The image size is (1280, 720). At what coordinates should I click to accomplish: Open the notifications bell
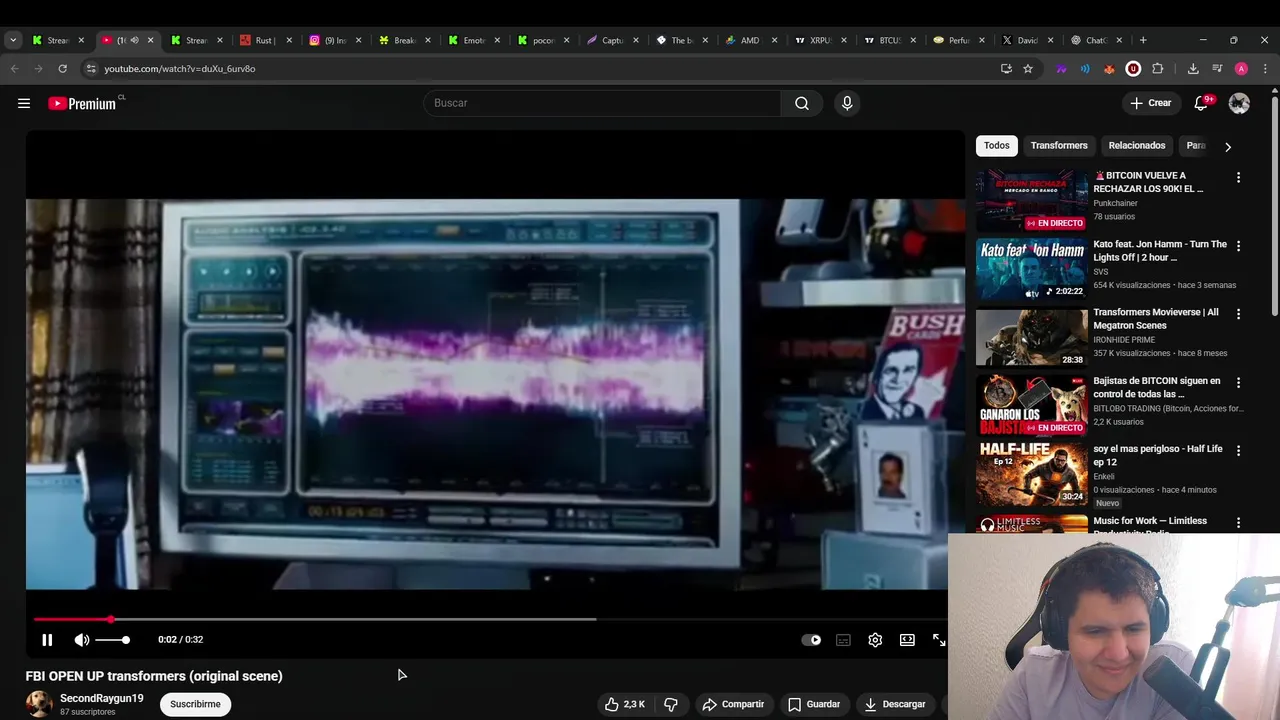tap(1201, 103)
